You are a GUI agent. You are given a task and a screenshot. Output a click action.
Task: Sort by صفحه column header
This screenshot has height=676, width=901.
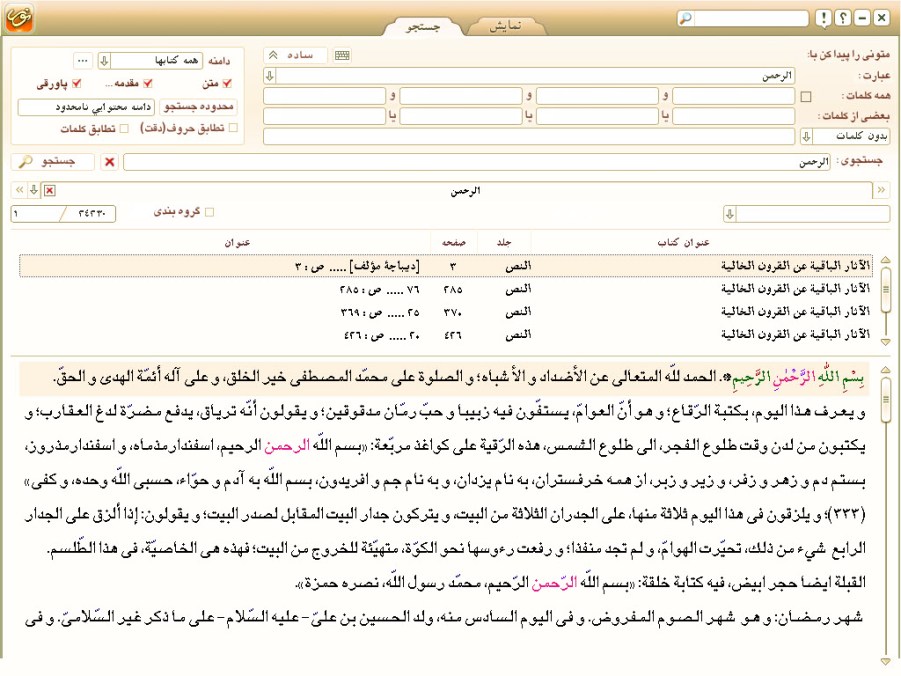click(454, 243)
